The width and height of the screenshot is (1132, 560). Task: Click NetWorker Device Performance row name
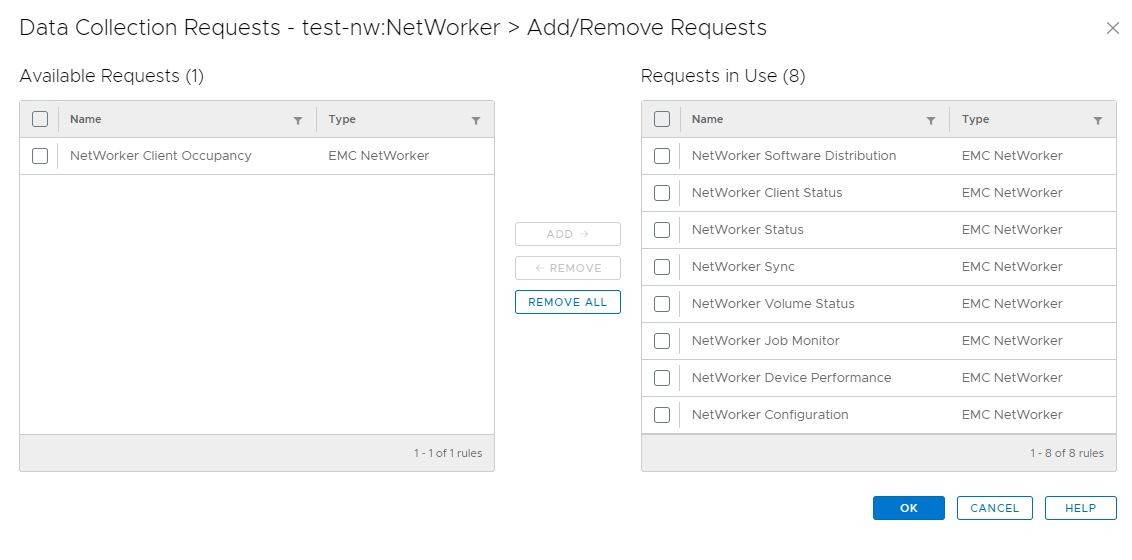click(791, 378)
